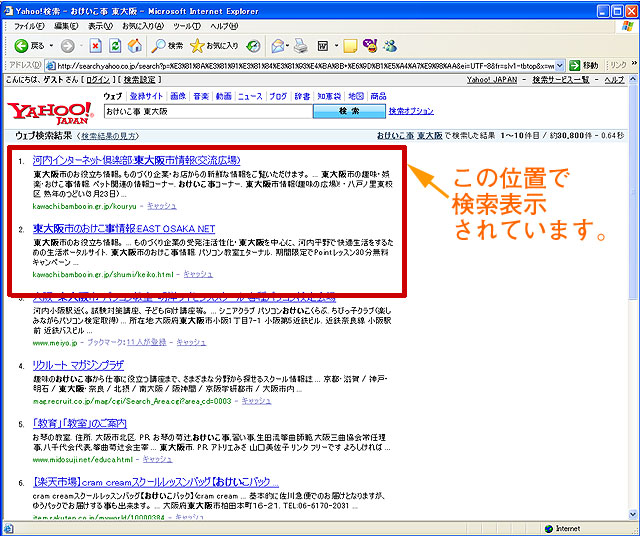Open the ヘルプ(H) menu
Viewport: 640px width, 536px height.
click(224, 26)
